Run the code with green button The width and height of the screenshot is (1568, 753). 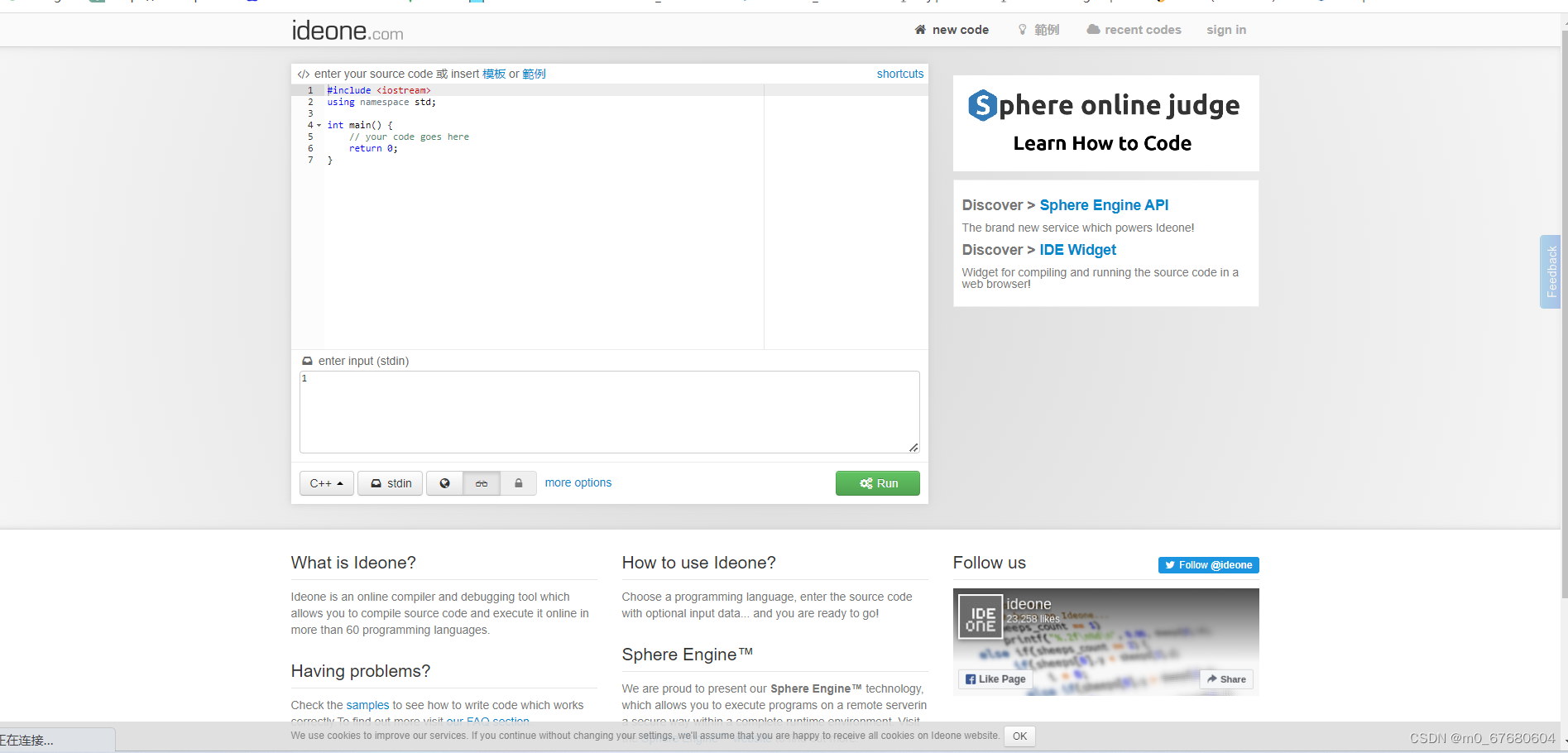tap(878, 483)
